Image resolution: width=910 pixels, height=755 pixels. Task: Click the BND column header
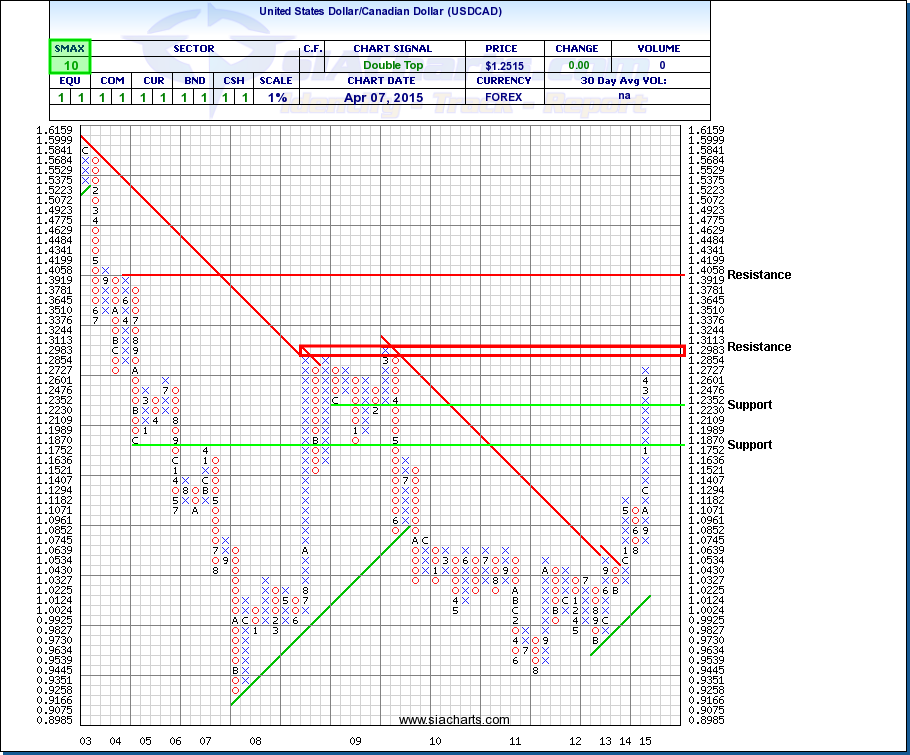click(187, 81)
